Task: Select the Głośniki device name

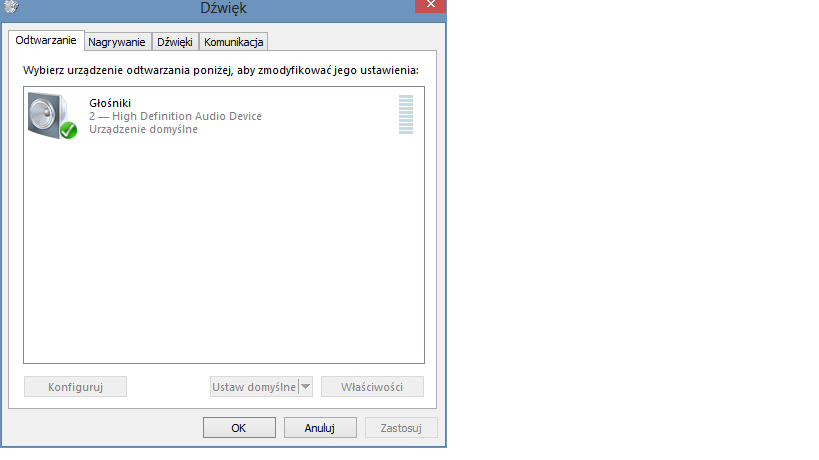Action: (110, 103)
